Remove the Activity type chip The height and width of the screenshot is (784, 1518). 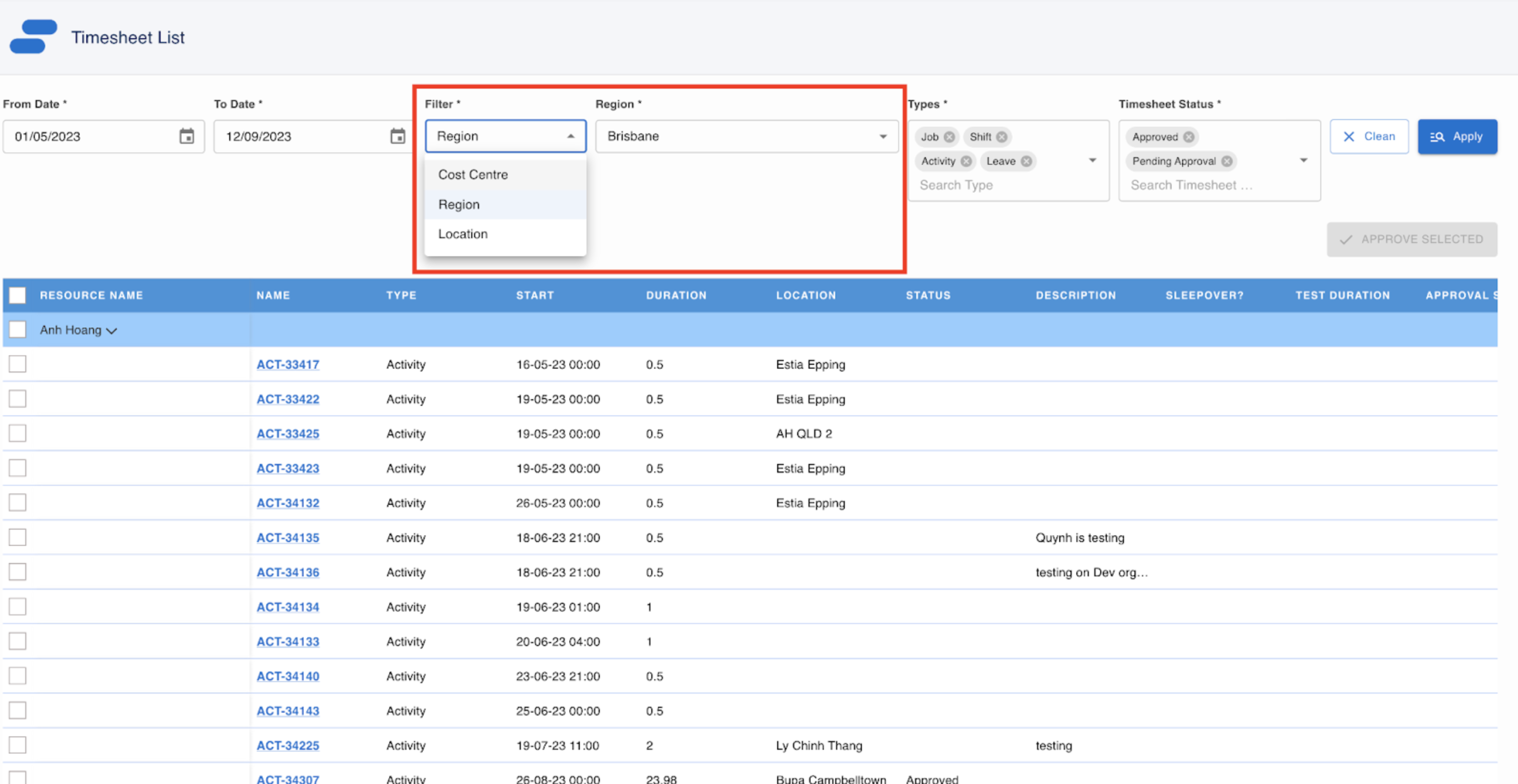pos(966,161)
